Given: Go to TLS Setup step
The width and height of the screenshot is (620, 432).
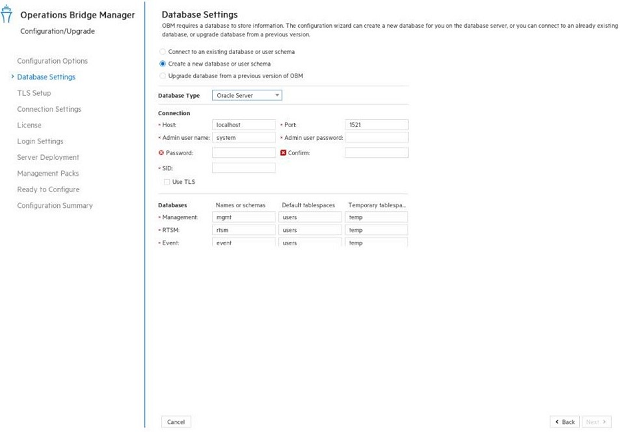Looking at the screenshot, I should [x=34, y=93].
